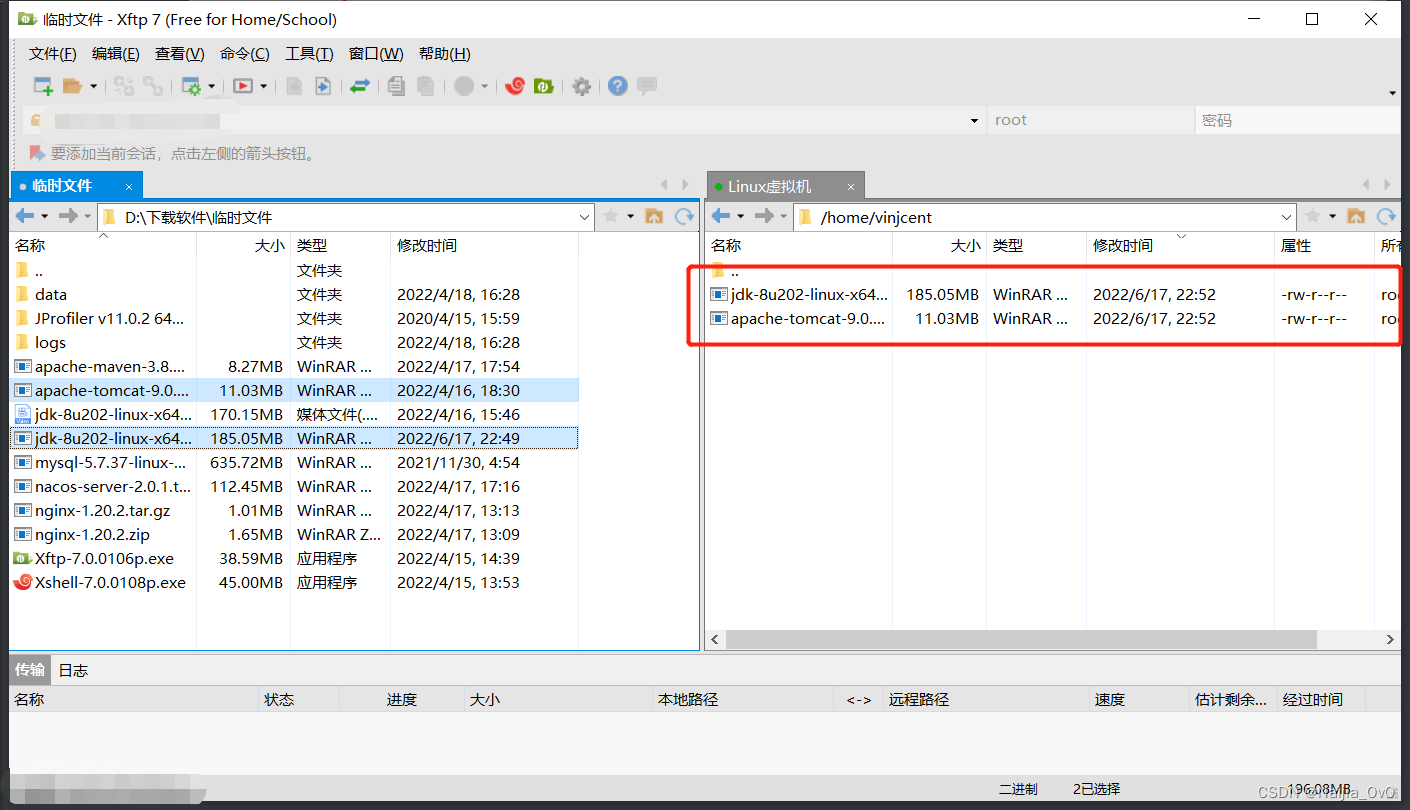Open the 工具(T) menu

[309, 54]
